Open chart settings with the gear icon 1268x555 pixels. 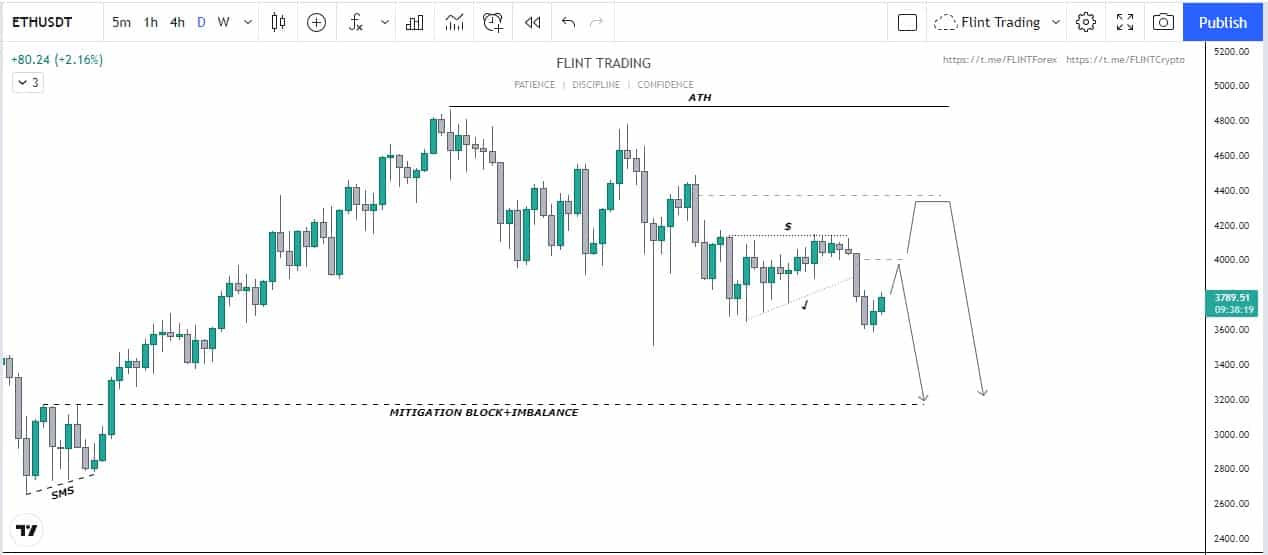point(1086,22)
